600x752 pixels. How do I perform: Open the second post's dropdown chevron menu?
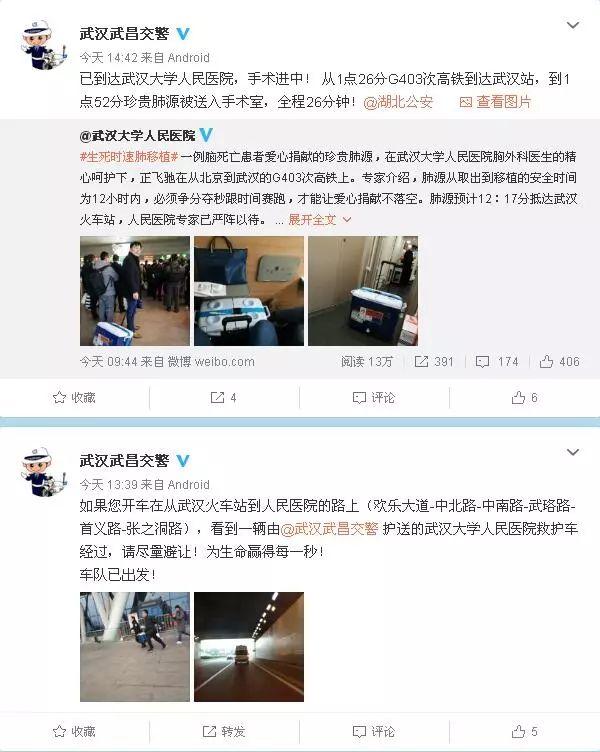point(573,452)
